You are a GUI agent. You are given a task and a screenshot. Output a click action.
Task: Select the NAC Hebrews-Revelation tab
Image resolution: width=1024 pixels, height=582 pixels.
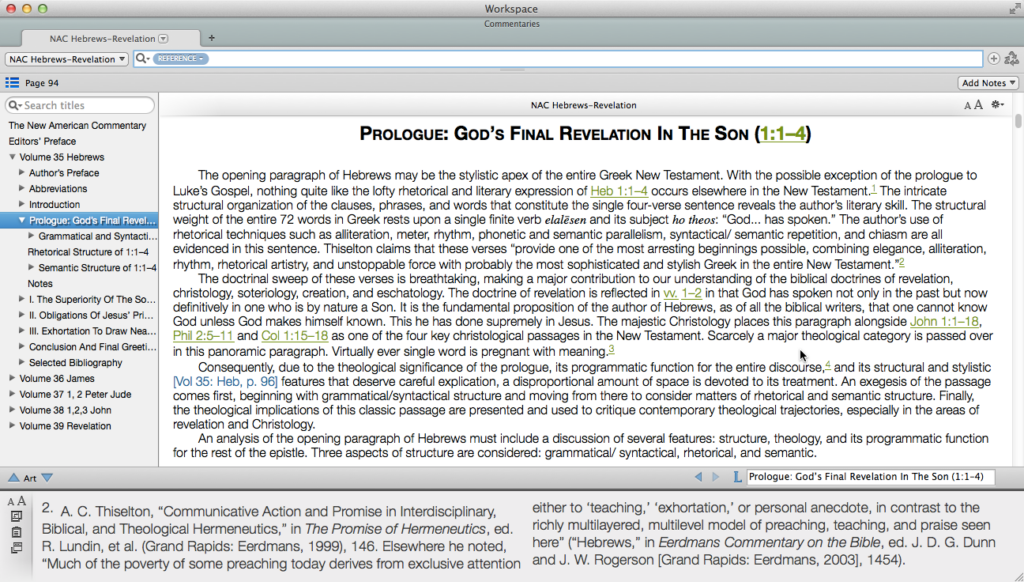[105, 38]
